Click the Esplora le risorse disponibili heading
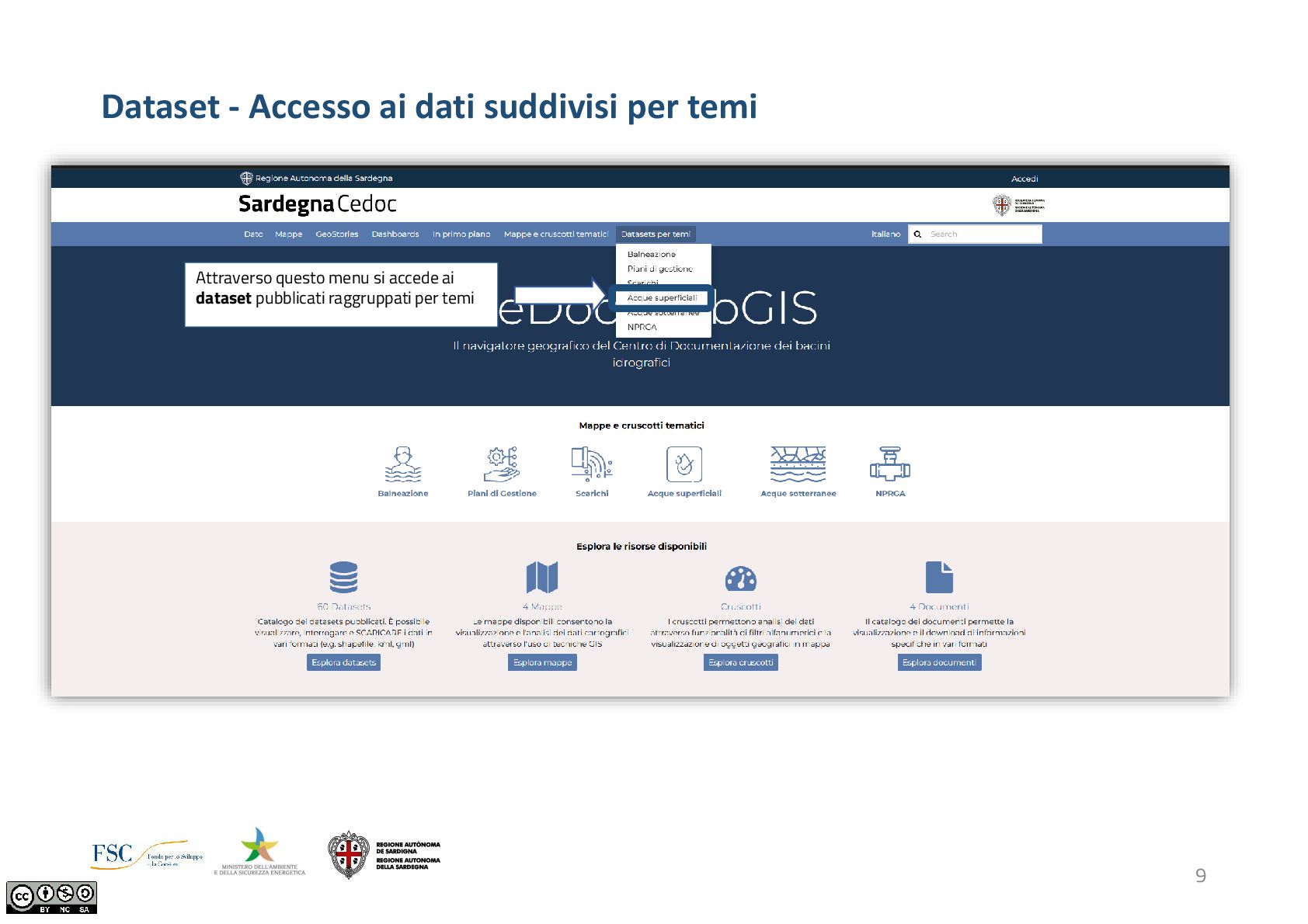The height and width of the screenshot is (924, 1308). point(642,547)
